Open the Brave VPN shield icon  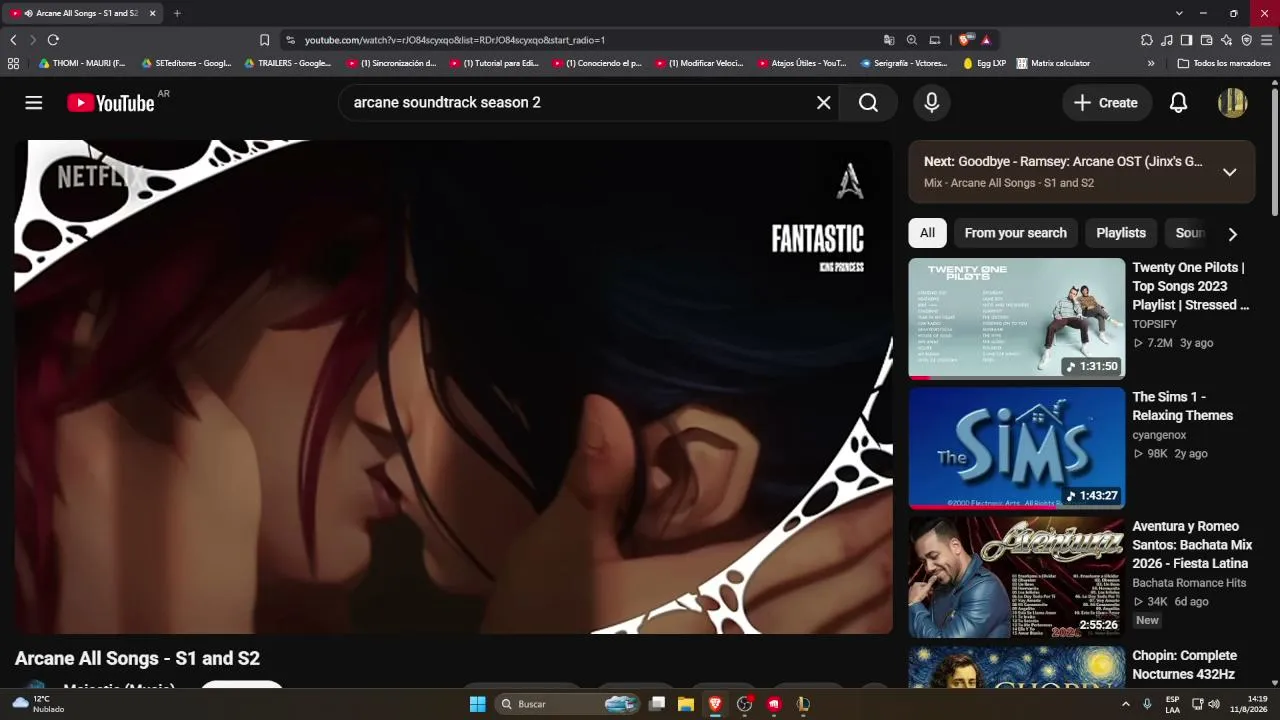1246,40
